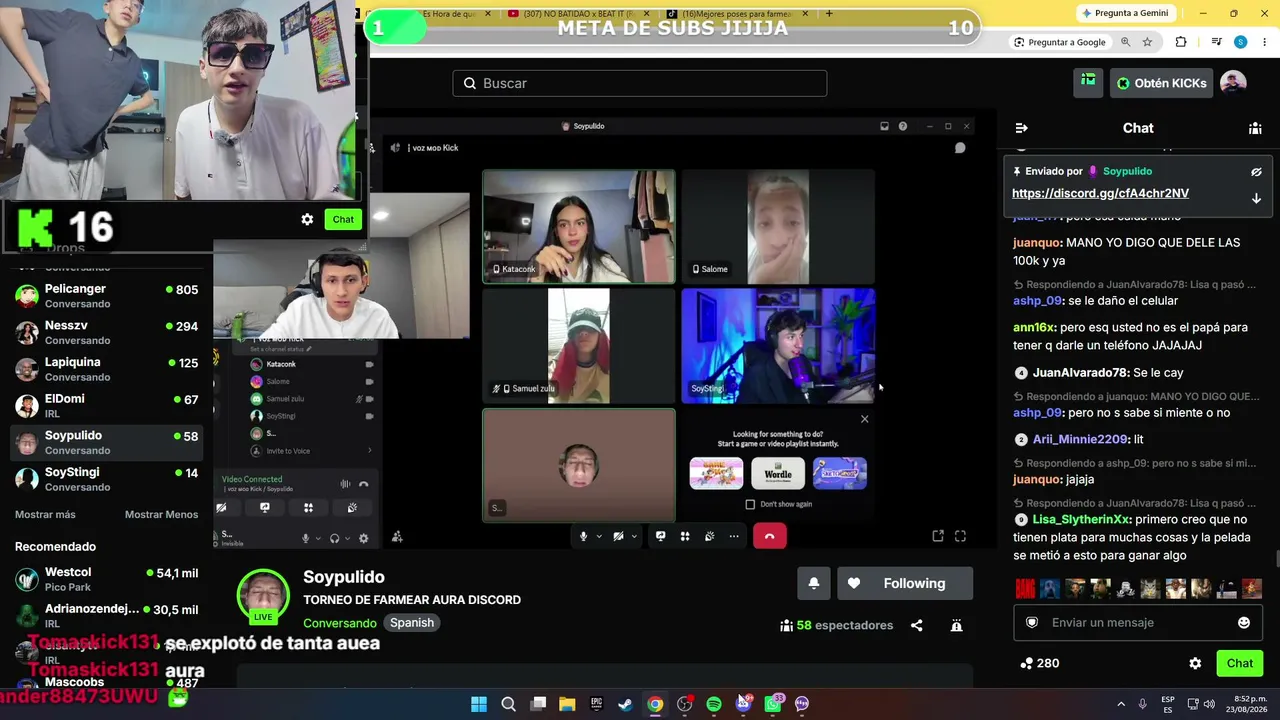
Task: Open the chat users list icon
Action: point(1255,128)
